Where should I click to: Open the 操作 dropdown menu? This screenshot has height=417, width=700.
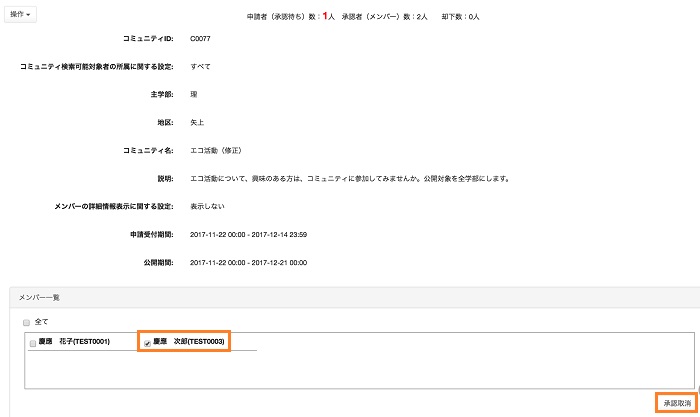[x=20, y=15]
